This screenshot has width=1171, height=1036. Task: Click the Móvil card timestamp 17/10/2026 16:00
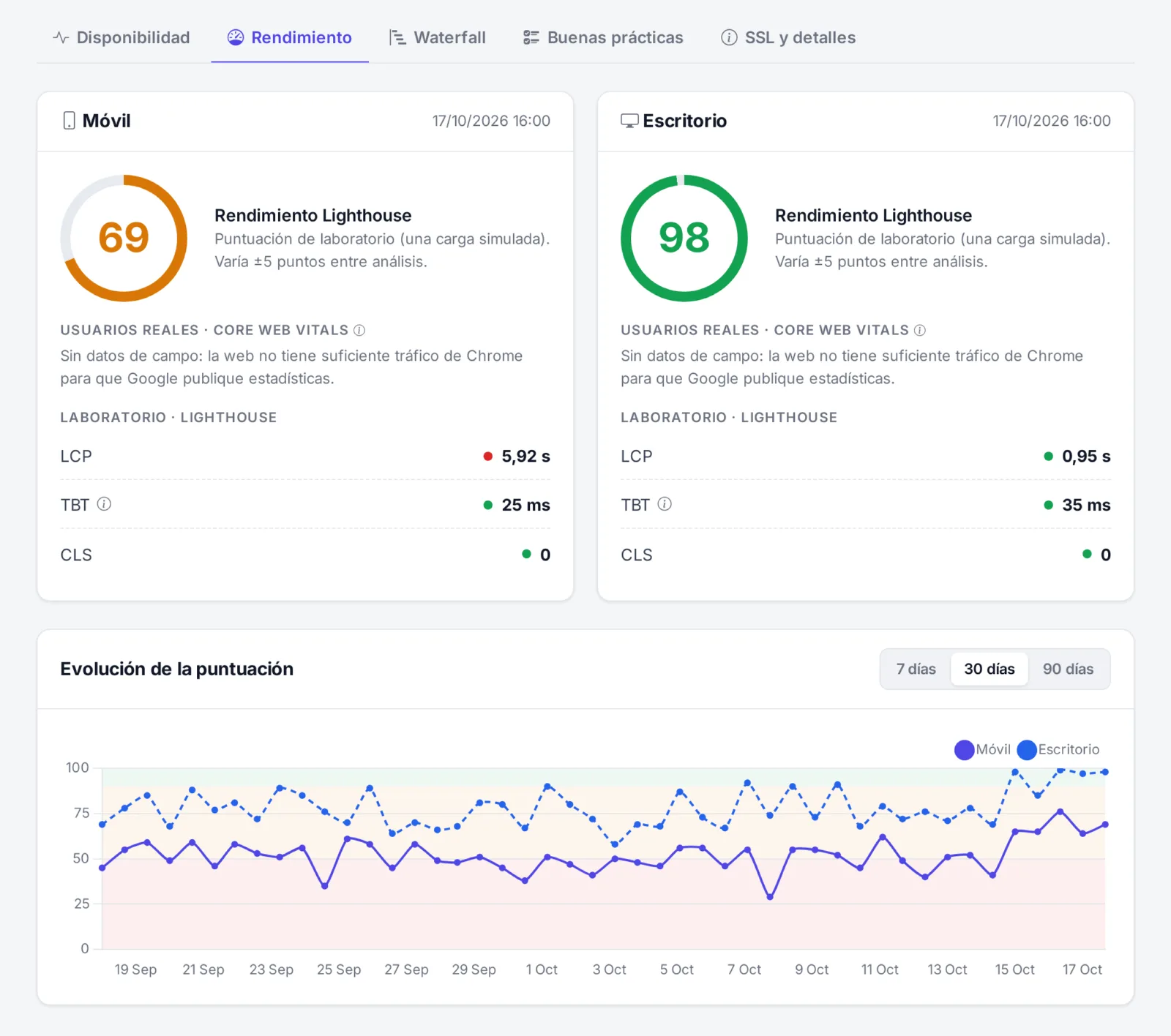(491, 121)
